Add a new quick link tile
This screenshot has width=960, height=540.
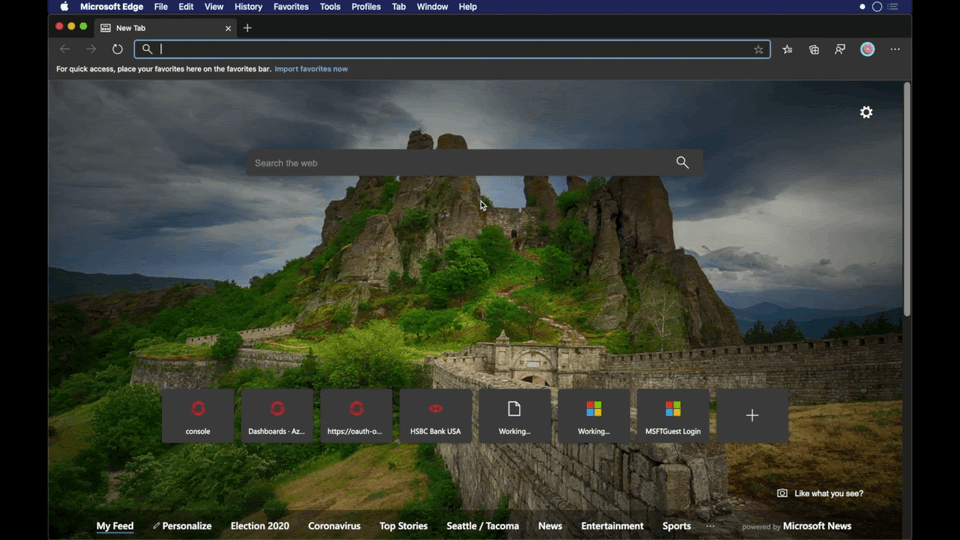tap(752, 415)
